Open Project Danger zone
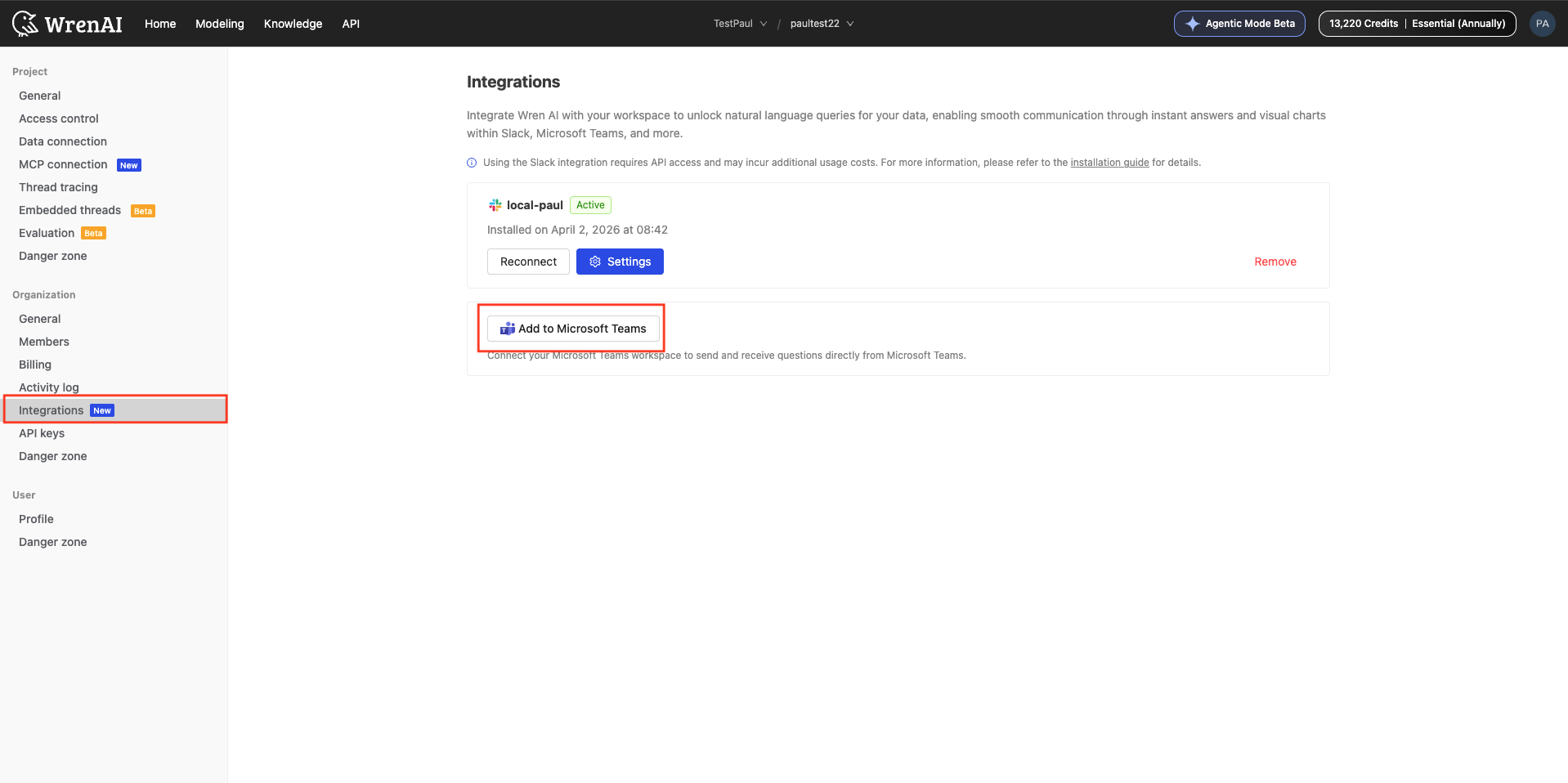This screenshot has width=1568, height=783. [114, 256]
